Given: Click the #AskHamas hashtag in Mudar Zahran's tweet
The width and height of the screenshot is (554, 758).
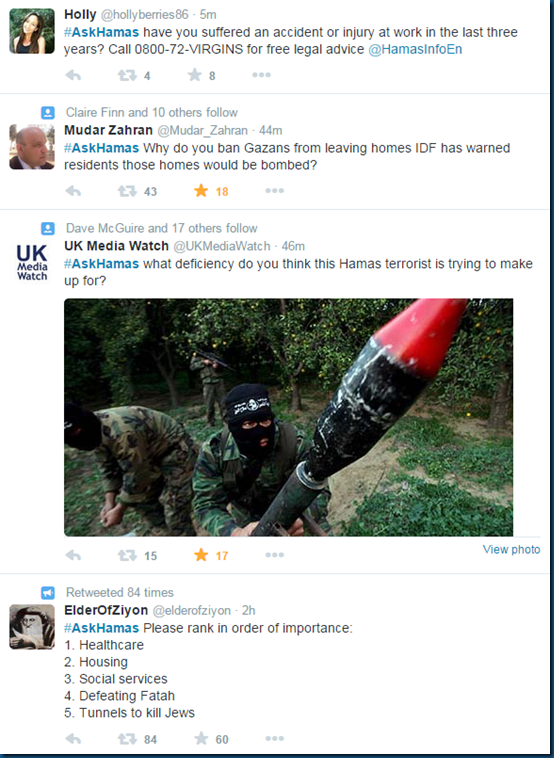Looking at the screenshot, I should 101,147.
